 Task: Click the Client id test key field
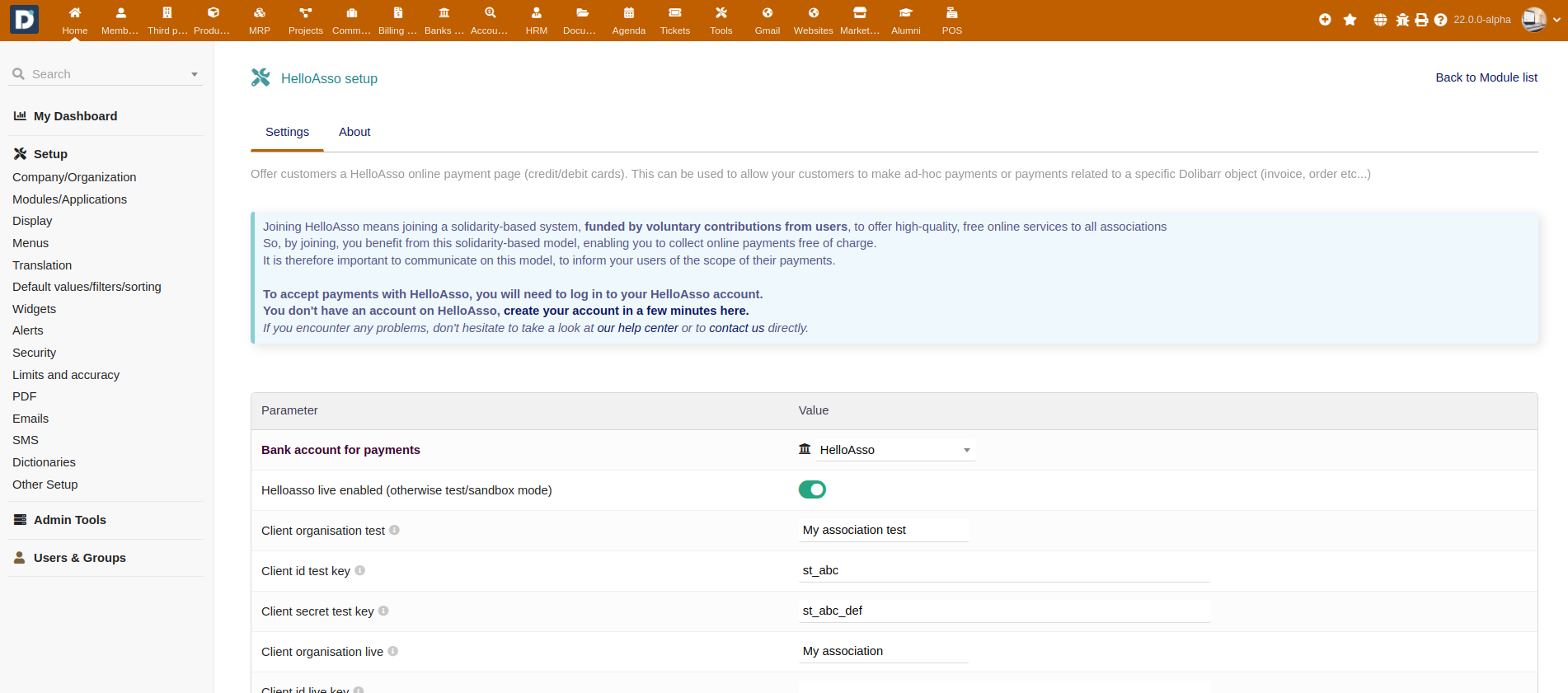[x=1004, y=570]
